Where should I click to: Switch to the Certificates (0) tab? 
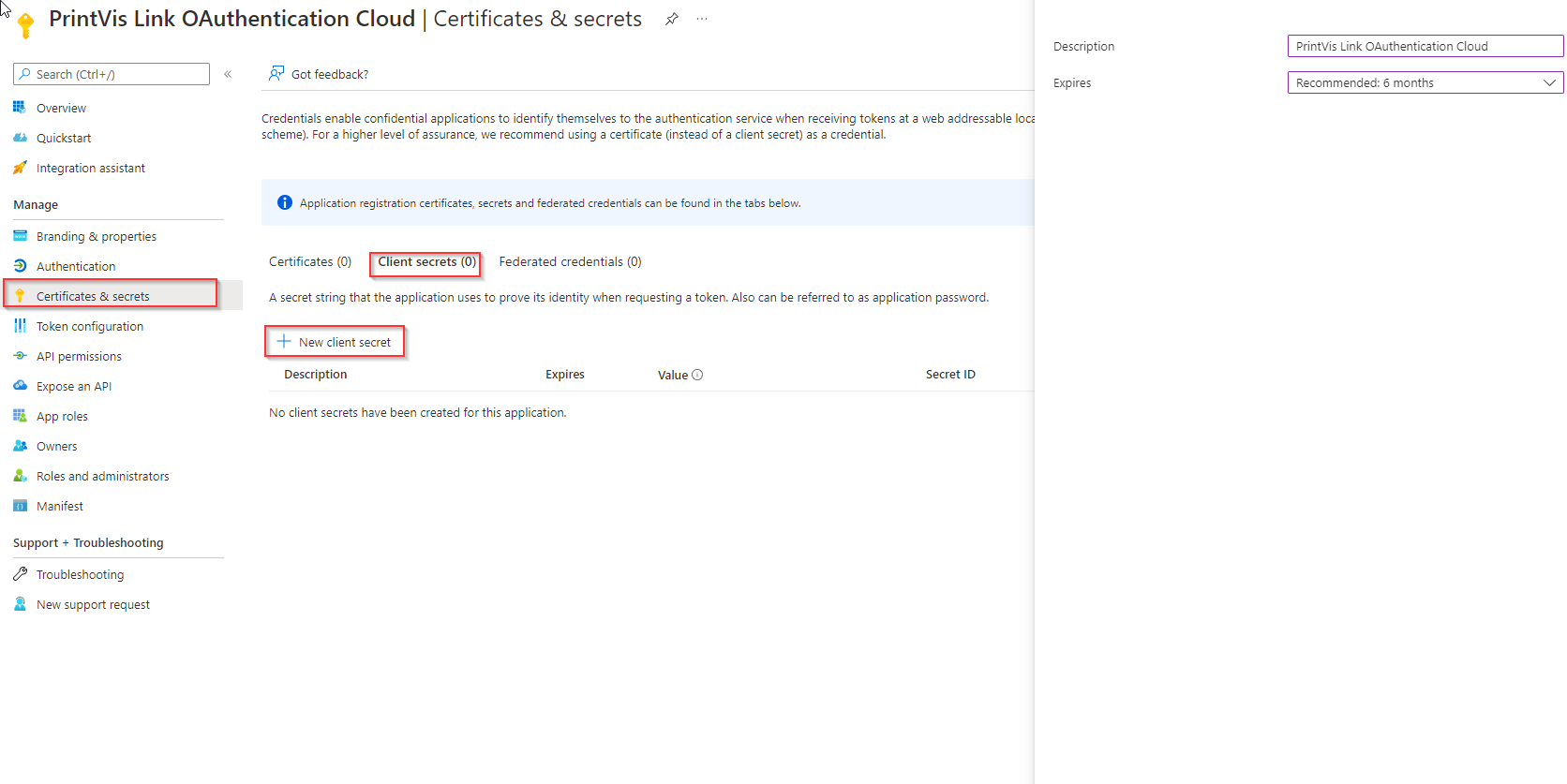[310, 262]
